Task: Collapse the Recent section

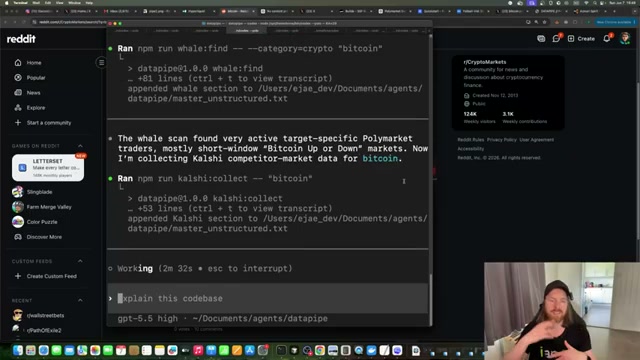Action: tap(80, 300)
